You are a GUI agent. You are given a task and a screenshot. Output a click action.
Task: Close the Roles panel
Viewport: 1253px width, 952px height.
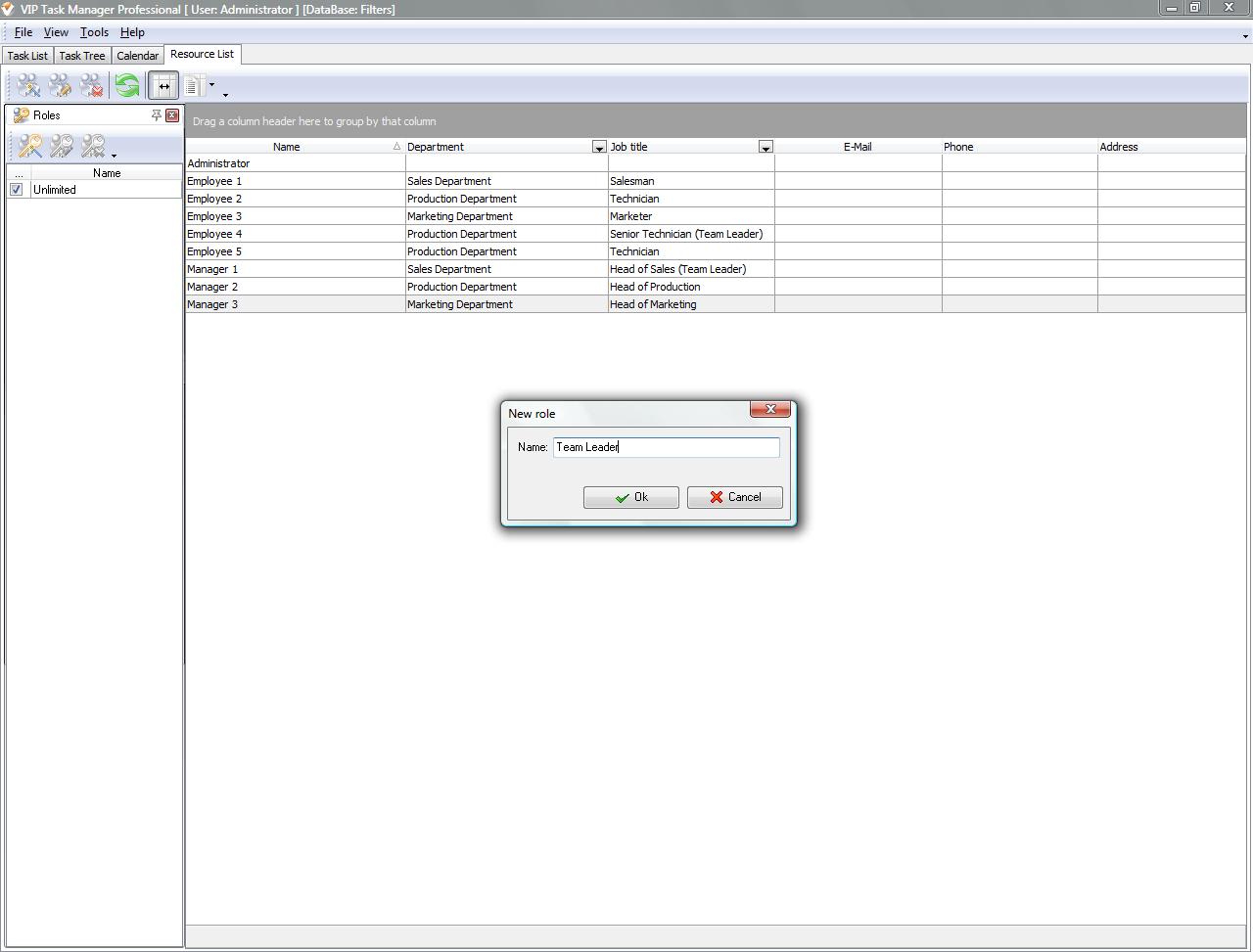(172, 115)
